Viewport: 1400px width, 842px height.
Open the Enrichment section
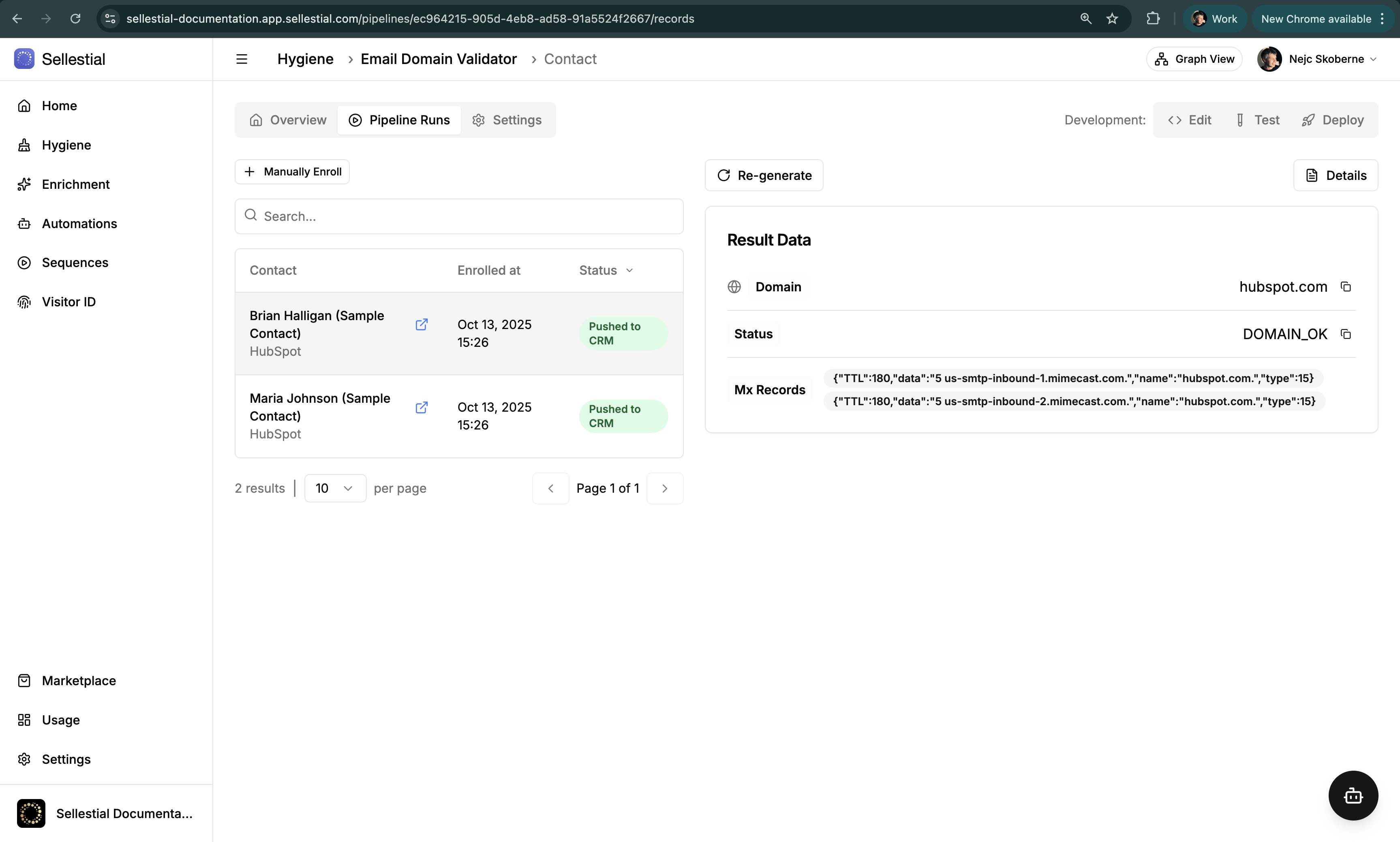click(x=75, y=184)
